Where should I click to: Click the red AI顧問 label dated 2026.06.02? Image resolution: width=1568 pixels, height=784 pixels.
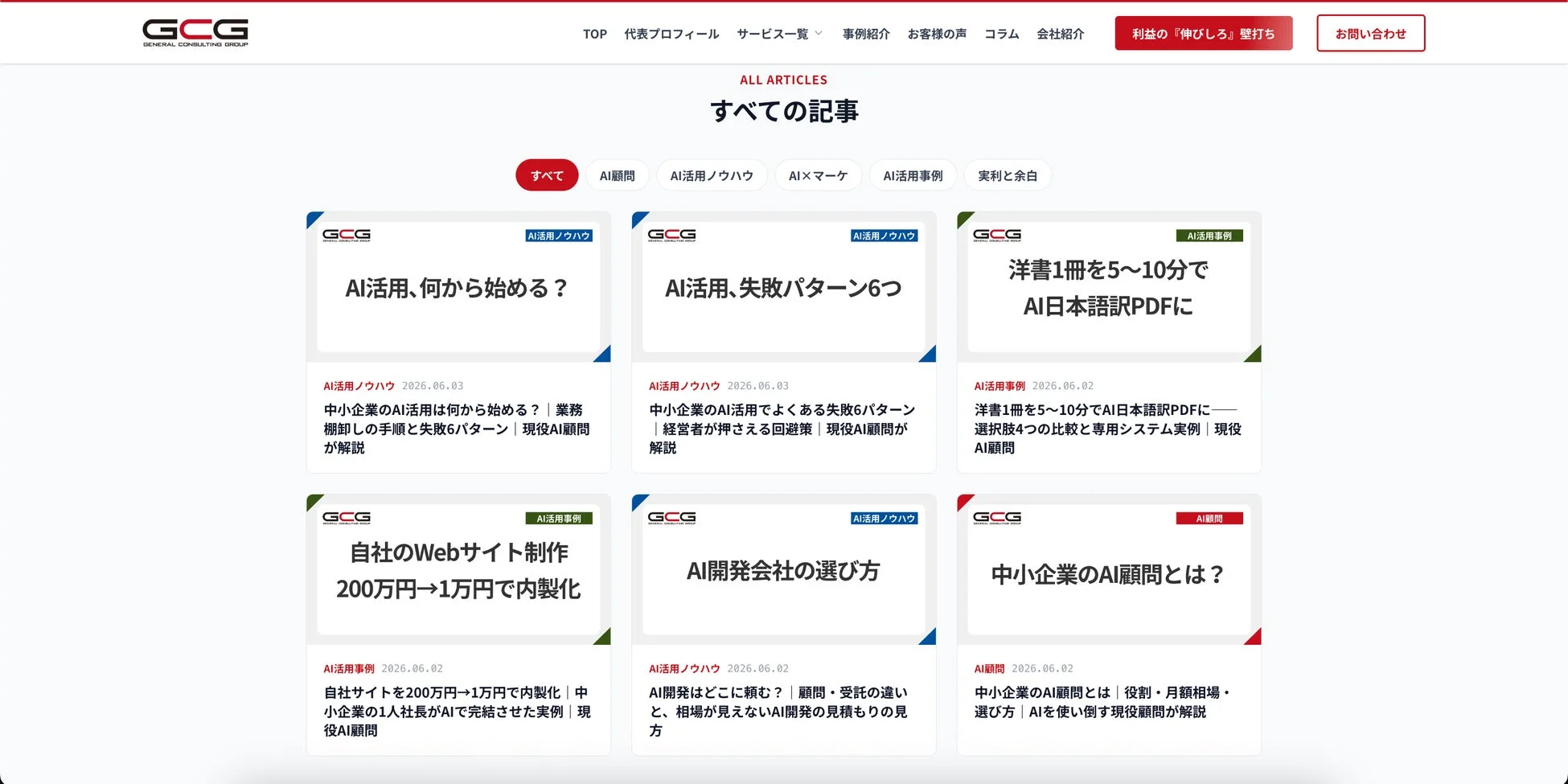989,668
